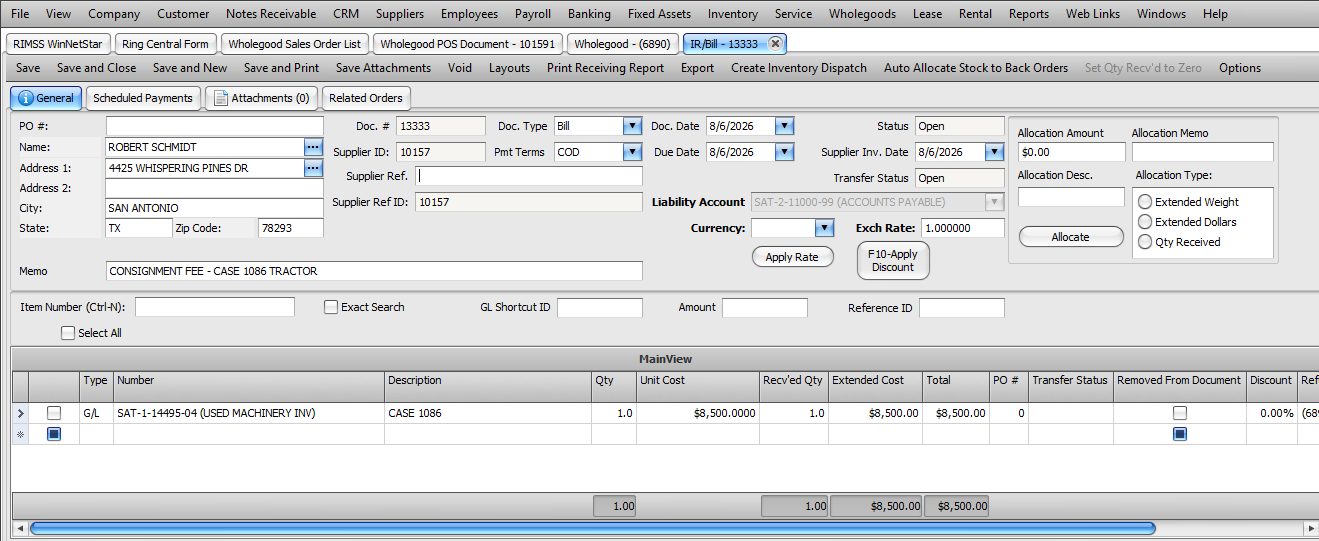Viewport: 1319px width, 541px height.
Task: Enable the Exact Search checkbox
Action: (x=331, y=307)
